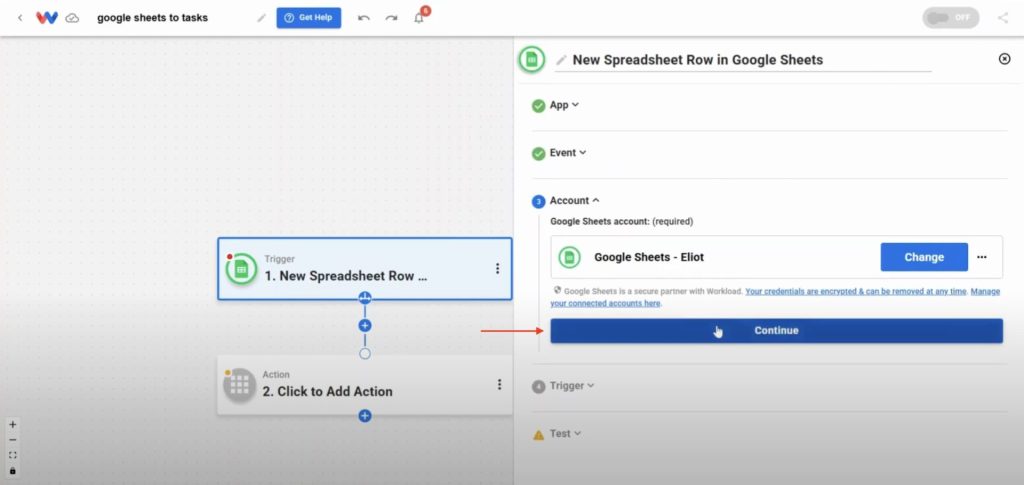Close the step settings panel
Viewport: 1024px width, 485px height.
coord(1004,59)
